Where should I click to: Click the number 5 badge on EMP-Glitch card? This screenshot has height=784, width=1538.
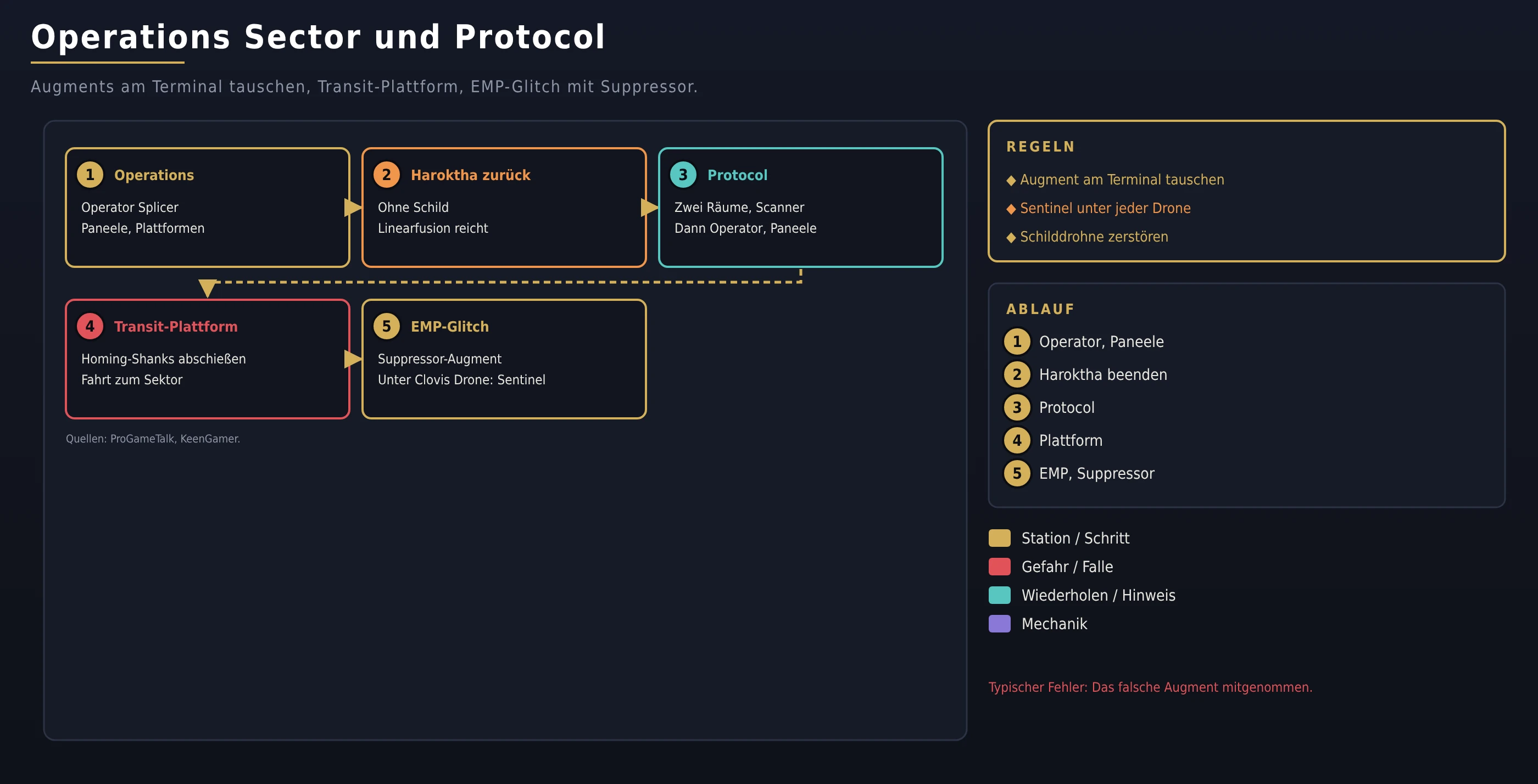(x=387, y=326)
